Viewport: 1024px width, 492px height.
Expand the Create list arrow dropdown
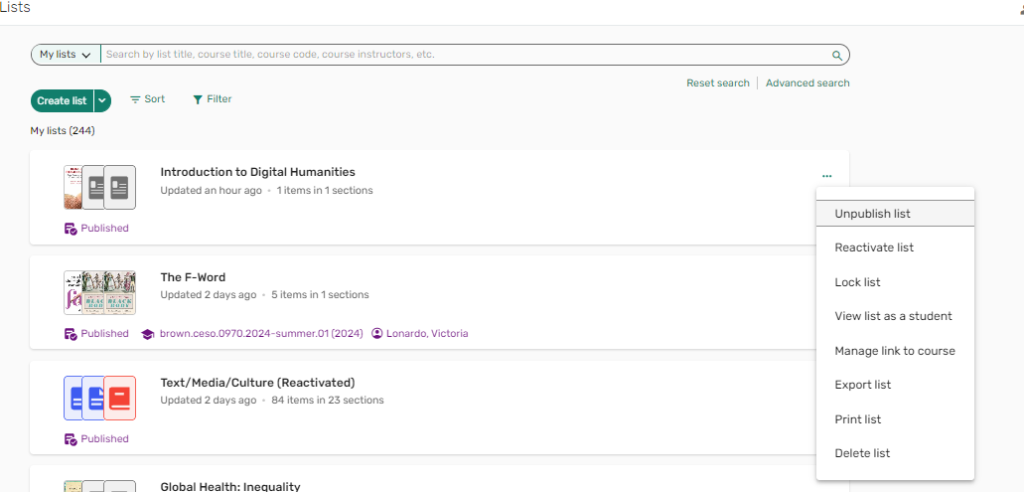click(102, 101)
